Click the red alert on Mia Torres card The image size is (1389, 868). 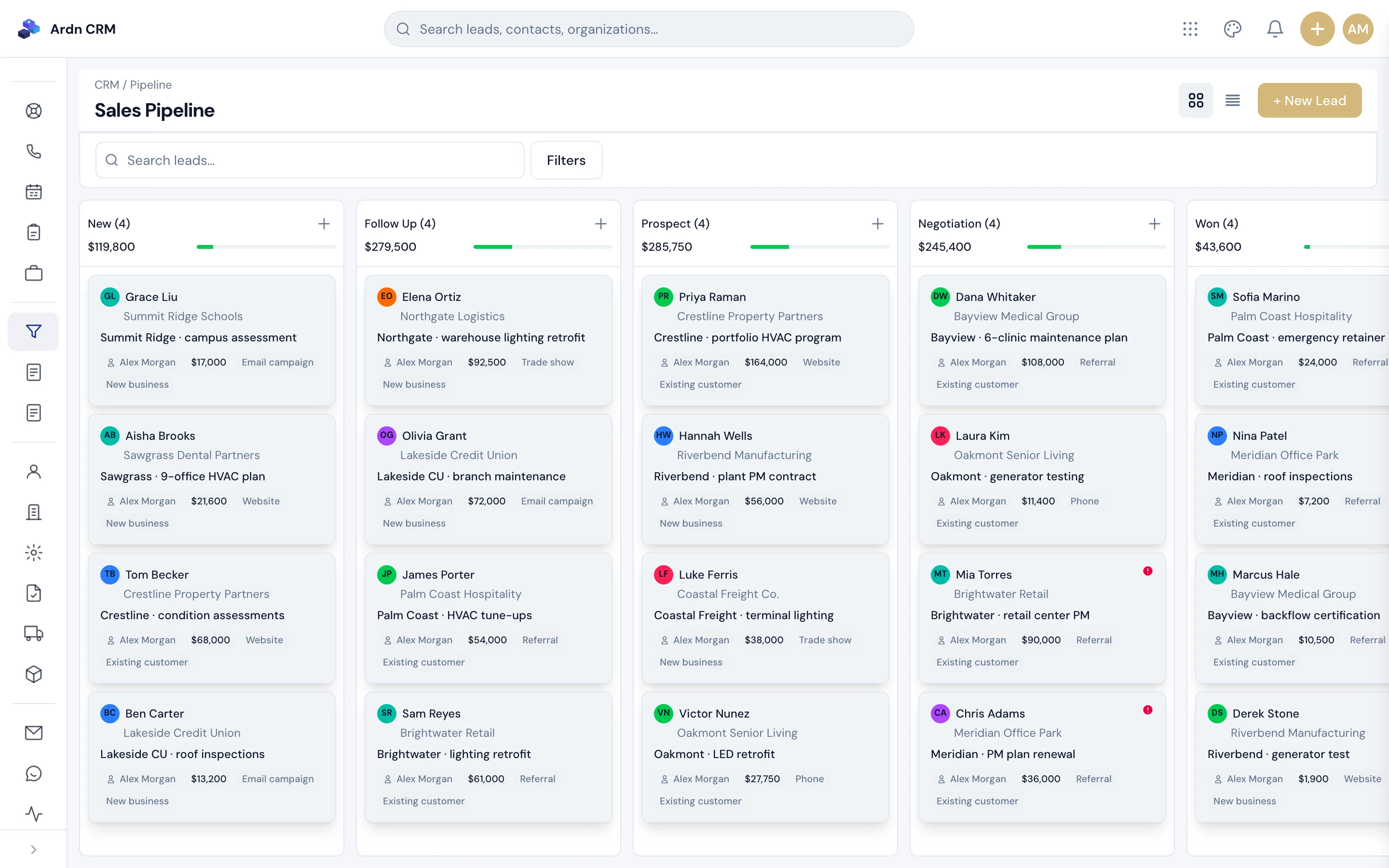point(1147,571)
